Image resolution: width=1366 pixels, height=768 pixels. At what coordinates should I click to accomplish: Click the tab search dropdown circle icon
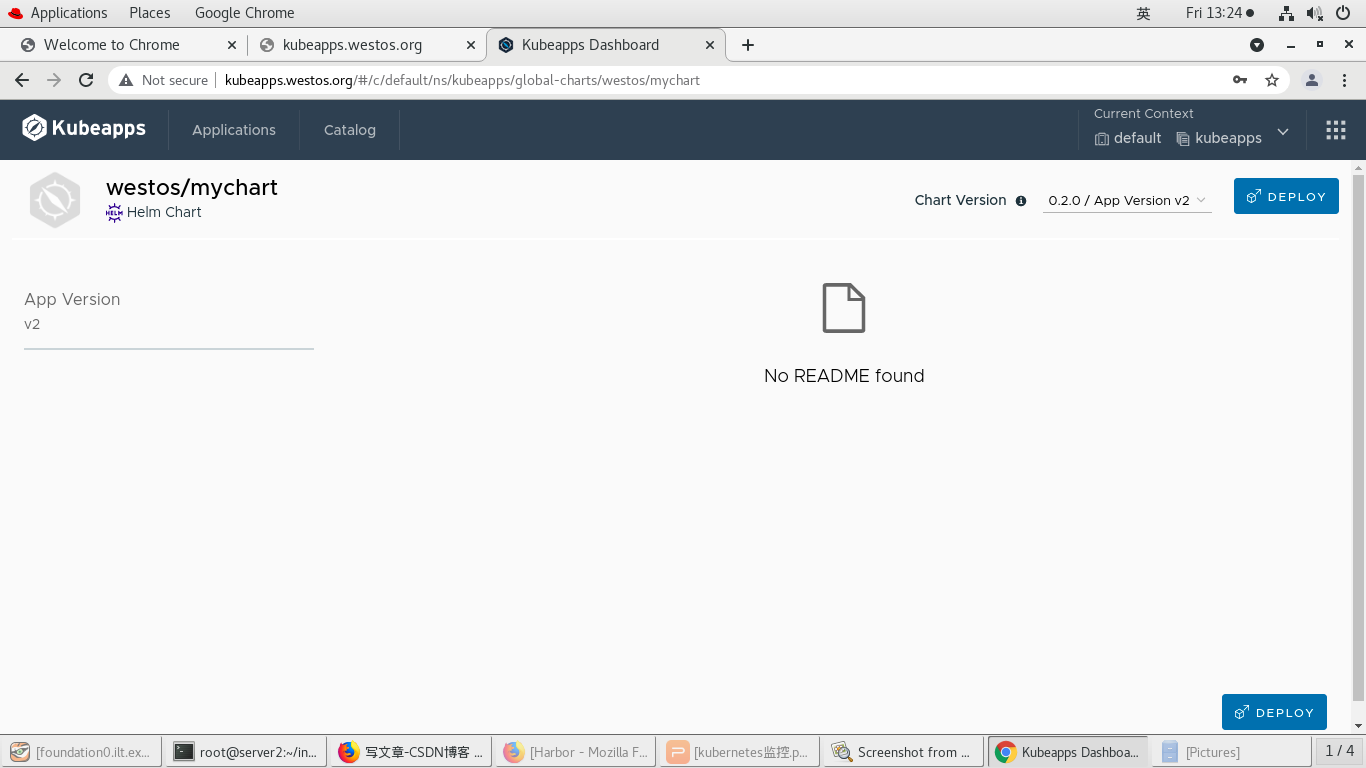[x=1257, y=45]
